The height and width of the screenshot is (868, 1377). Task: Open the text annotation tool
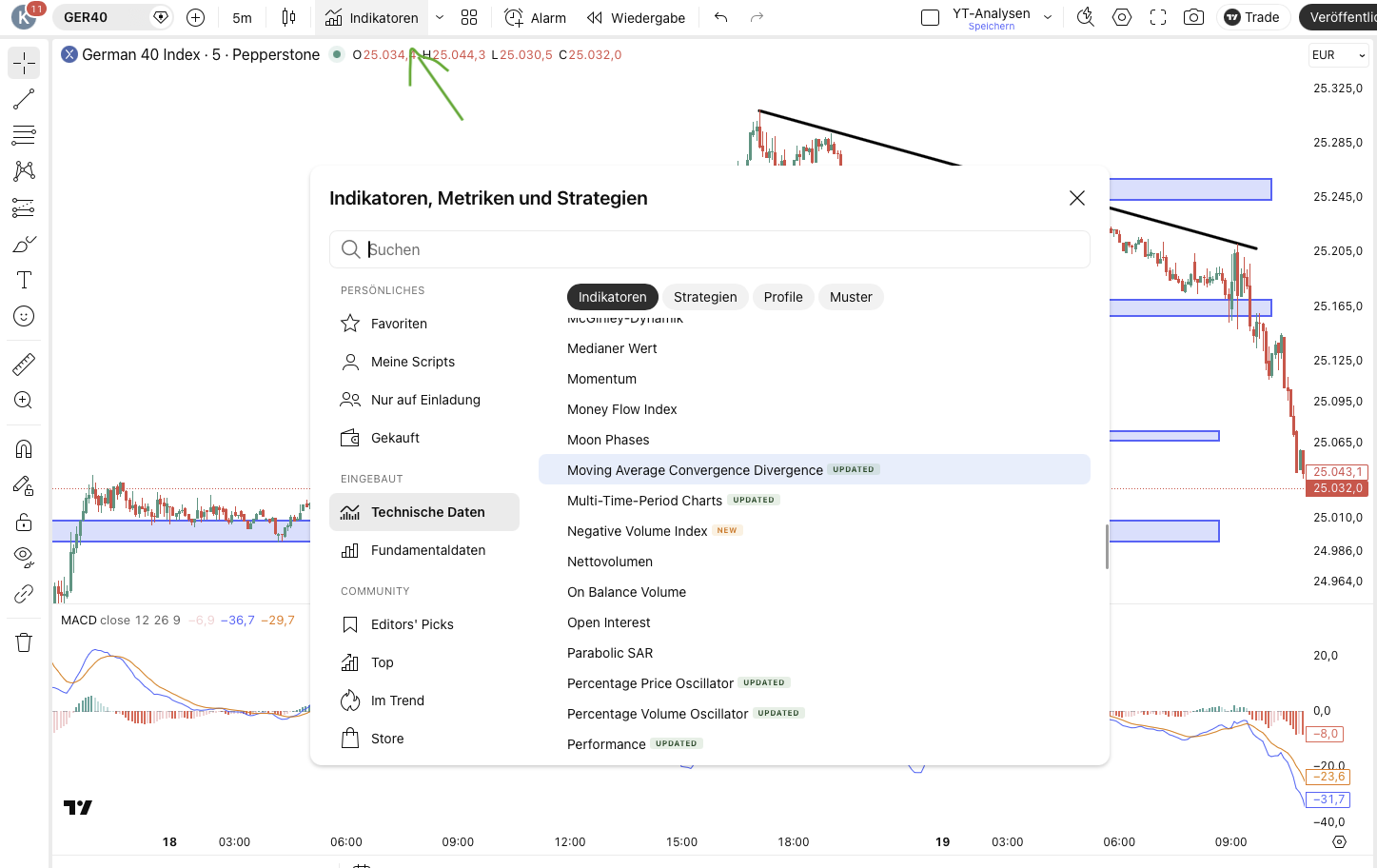pos(23,279)
